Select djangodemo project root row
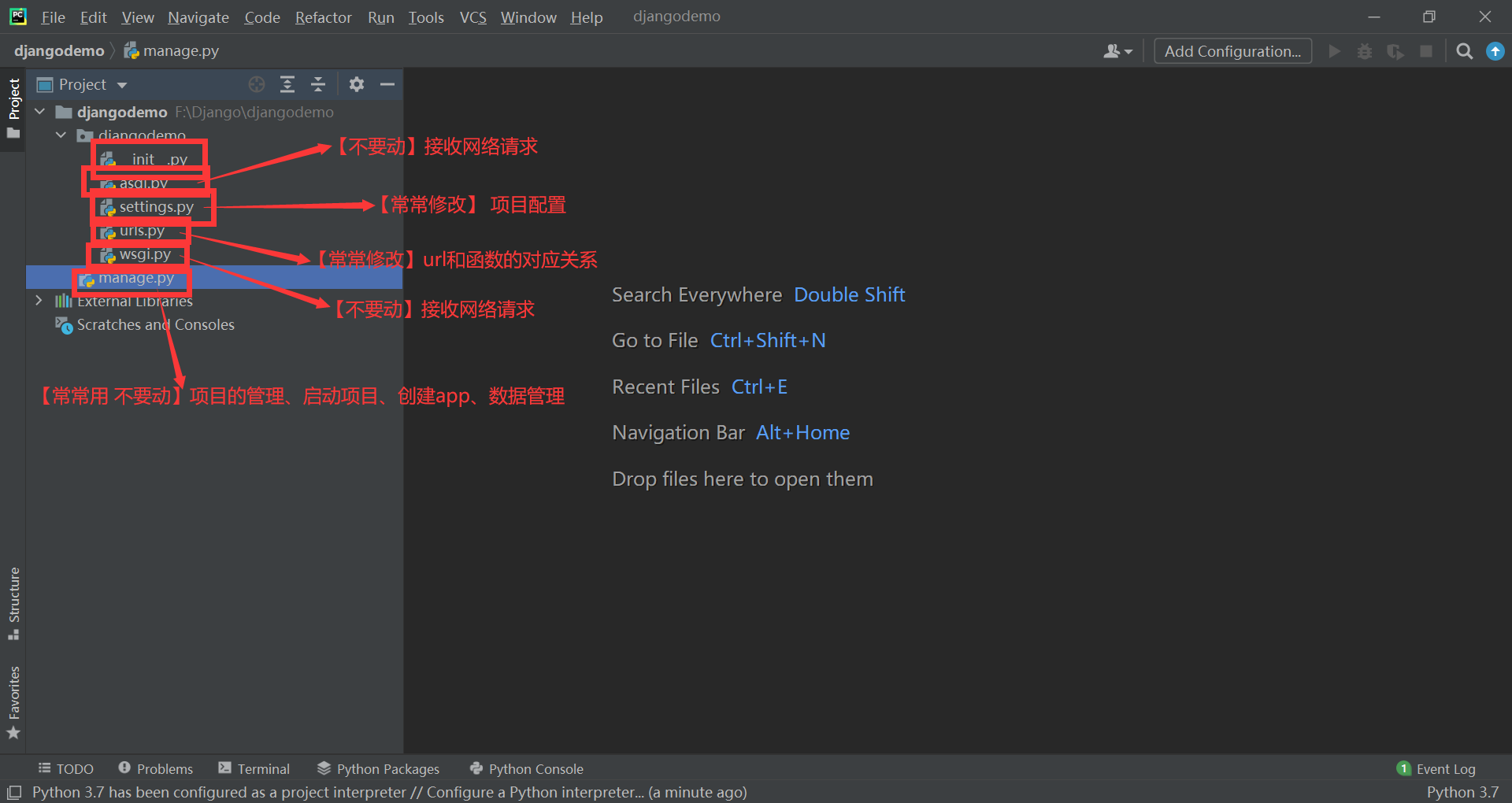 click(x=214, y=112)
